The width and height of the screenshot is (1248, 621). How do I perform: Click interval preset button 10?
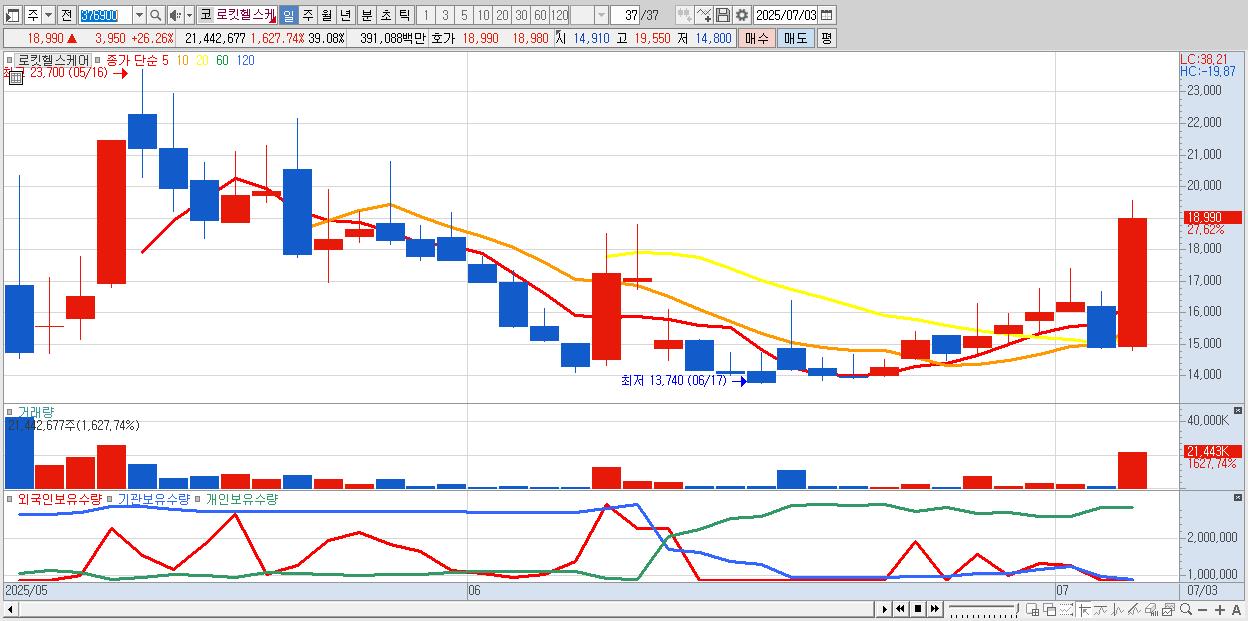pyautogui.click(x=482, y=15)
